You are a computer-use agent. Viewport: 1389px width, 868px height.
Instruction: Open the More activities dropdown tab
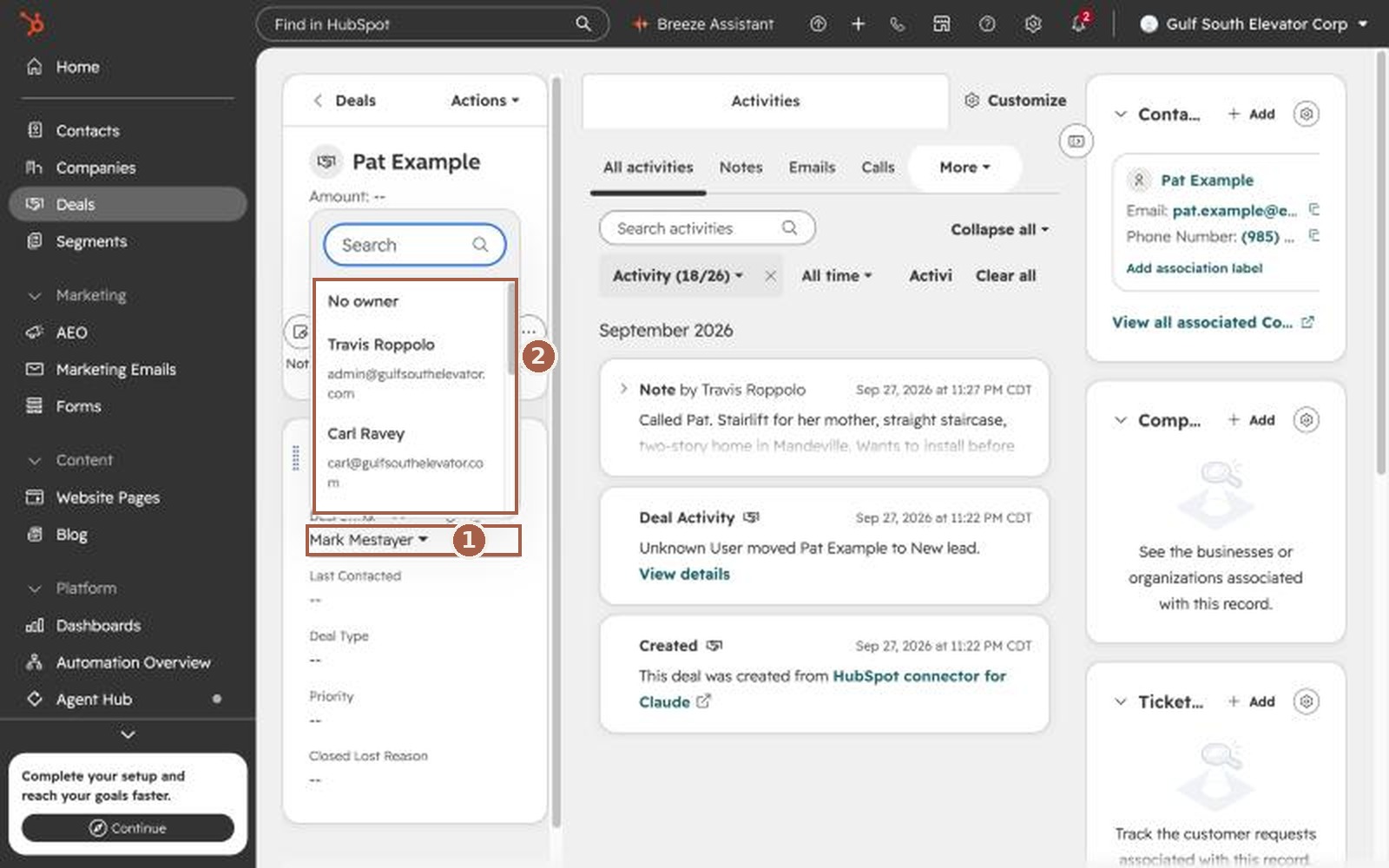964,168
